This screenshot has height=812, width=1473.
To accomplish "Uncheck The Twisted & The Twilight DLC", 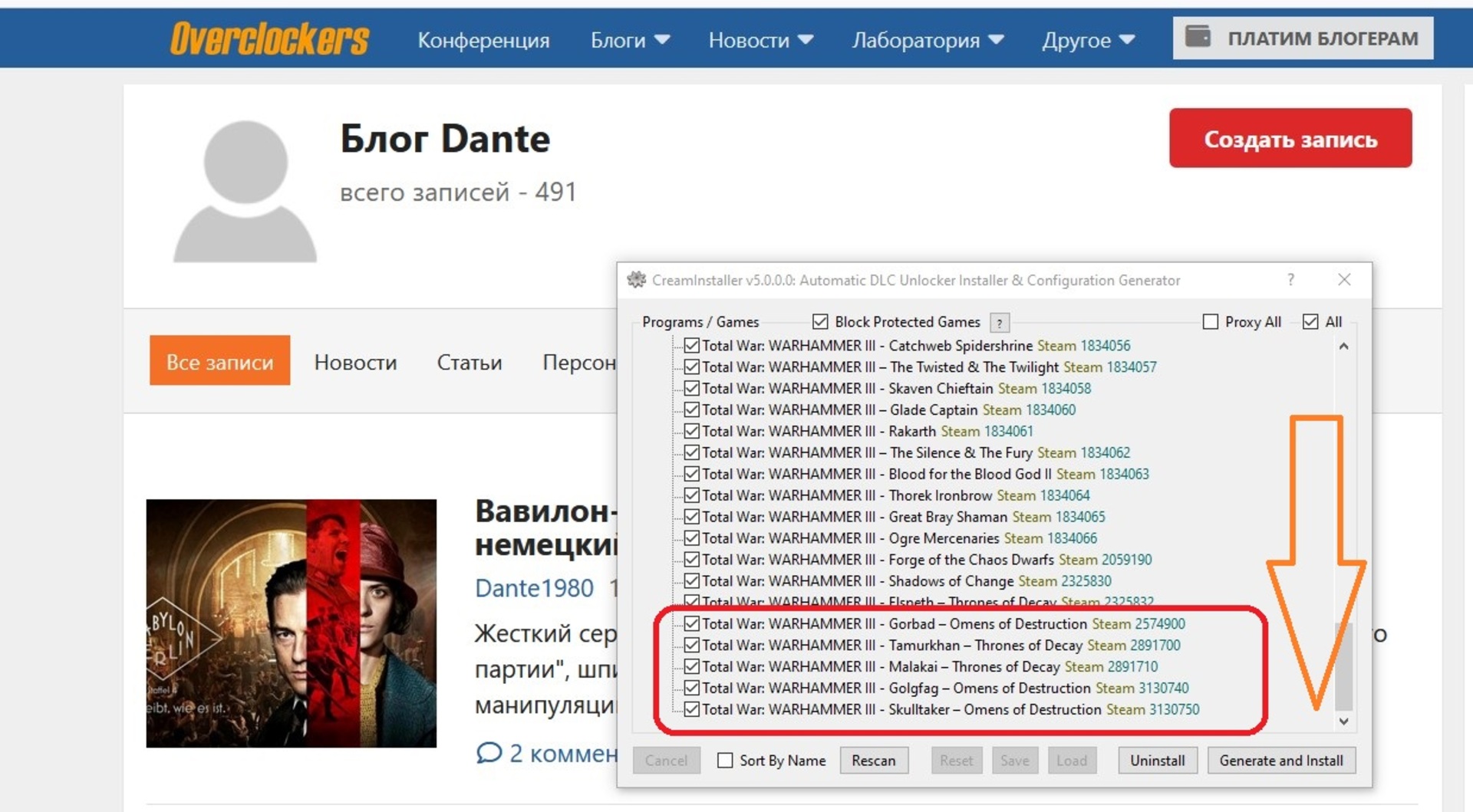I will point(692,367).
